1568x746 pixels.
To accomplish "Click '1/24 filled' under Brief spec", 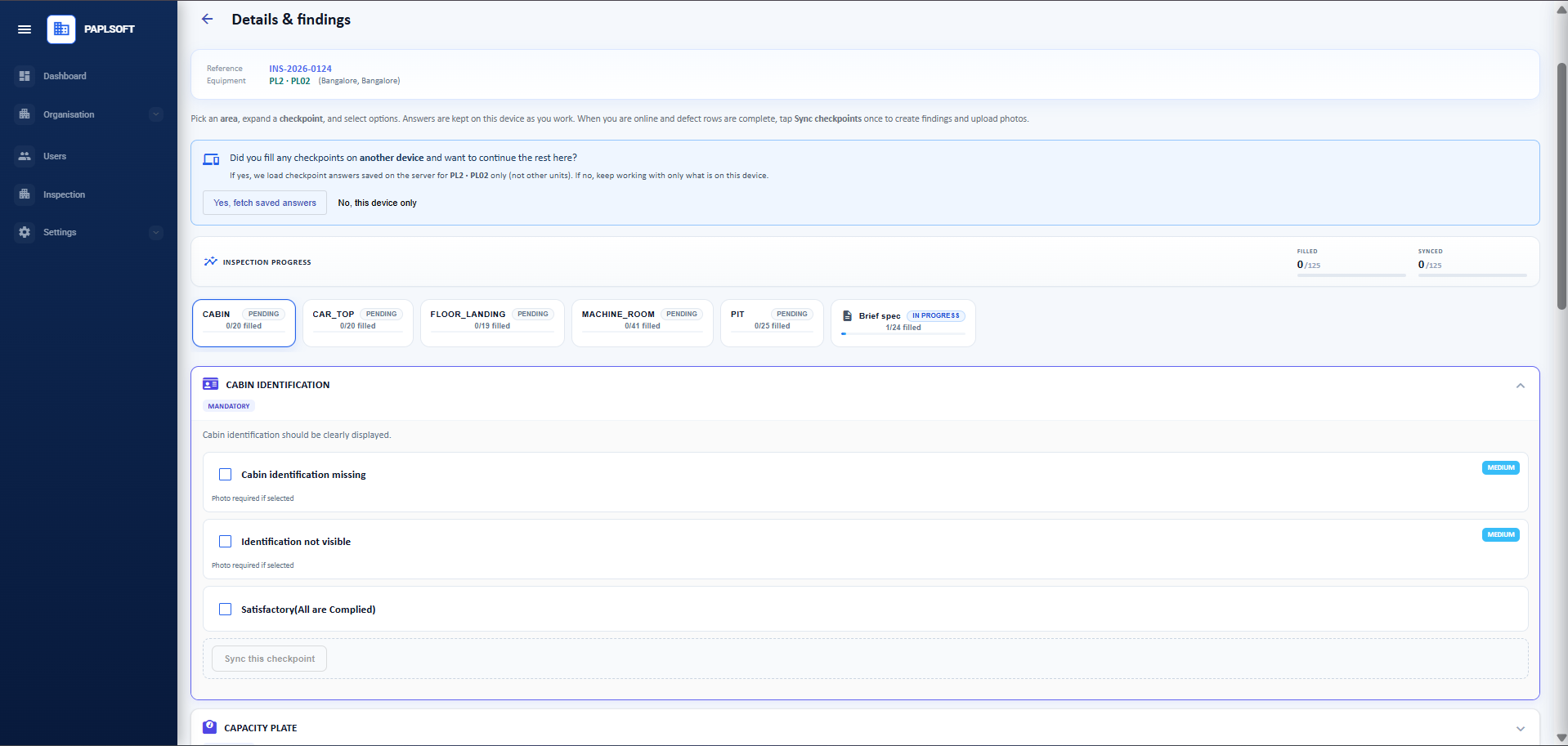I will [x=903, y=328].
